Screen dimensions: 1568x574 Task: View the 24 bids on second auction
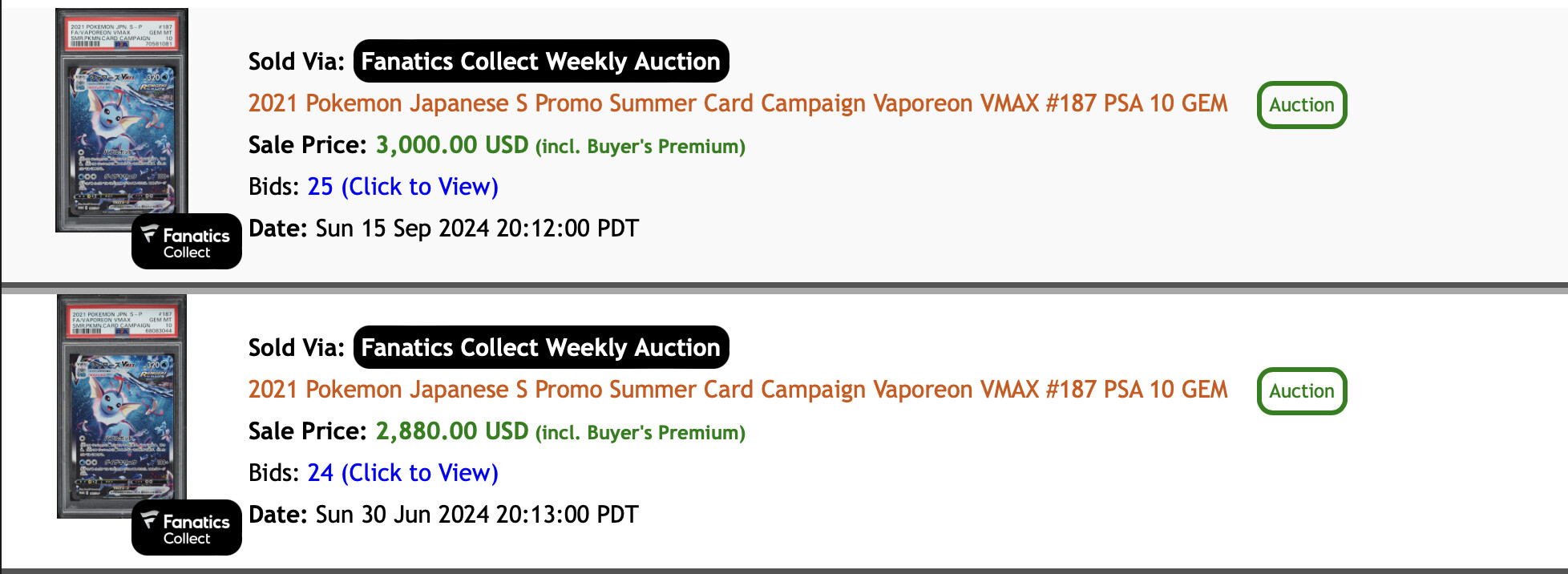pos(402,473)
